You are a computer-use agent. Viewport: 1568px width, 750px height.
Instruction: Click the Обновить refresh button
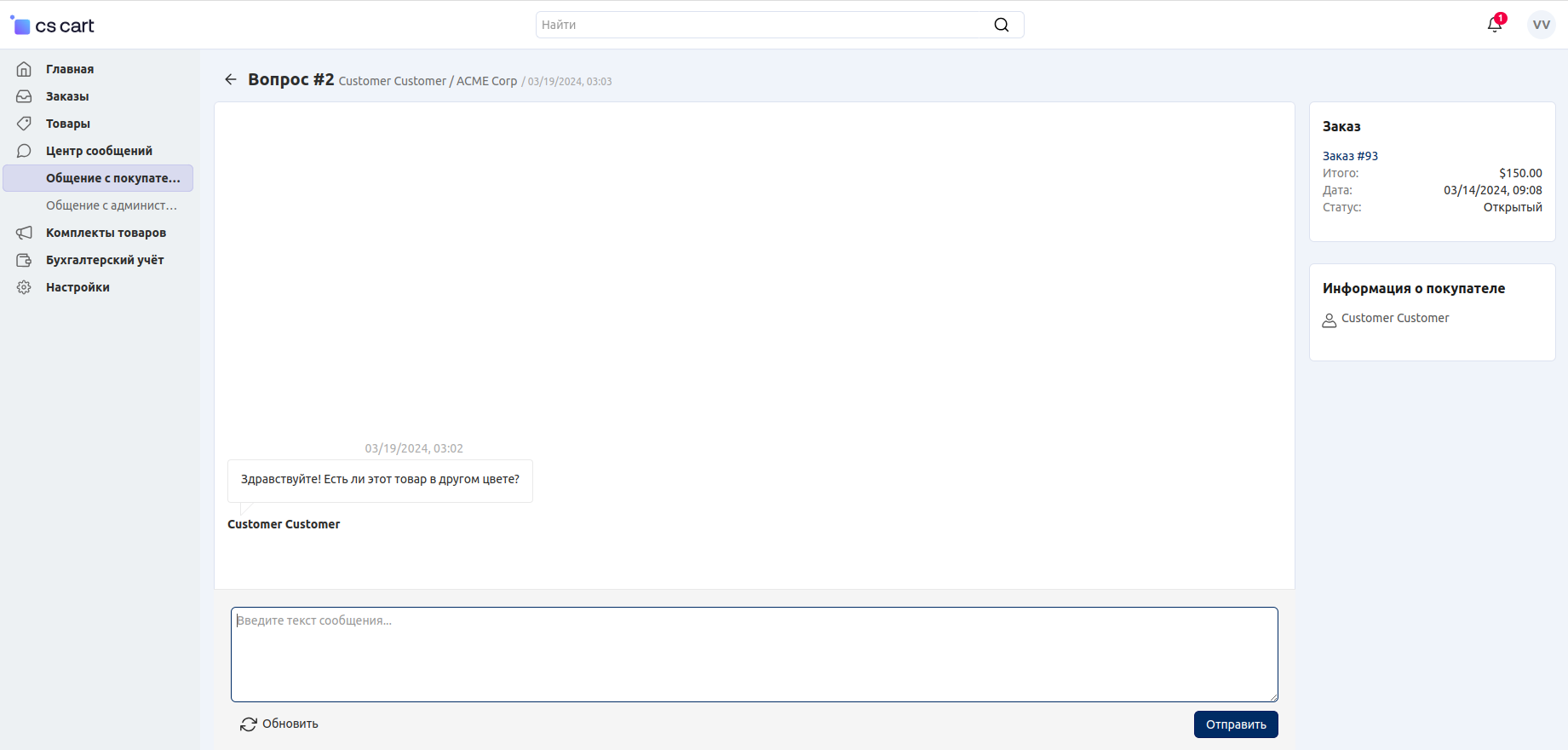point(279,724)
